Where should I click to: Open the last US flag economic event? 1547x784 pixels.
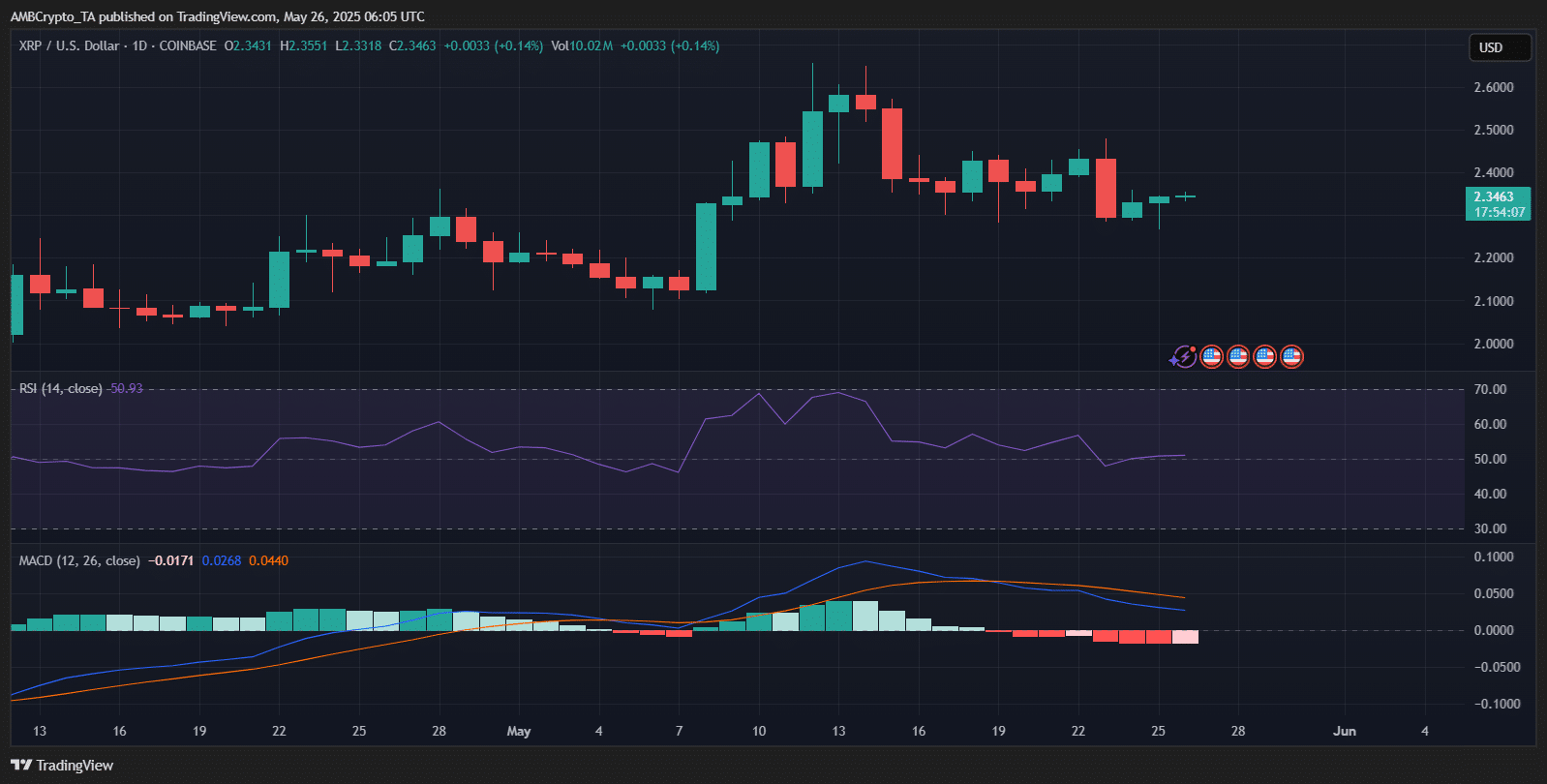tap(1291, 357)
